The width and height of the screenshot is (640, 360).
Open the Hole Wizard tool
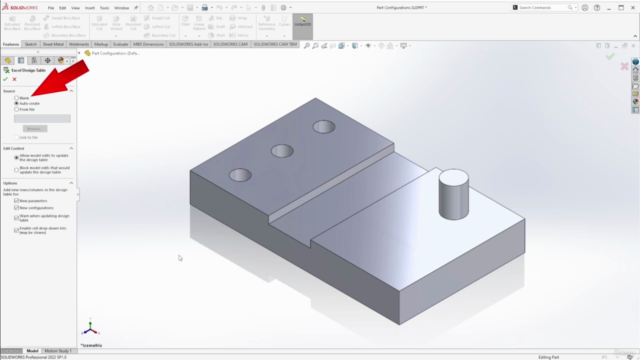[116, 23]
